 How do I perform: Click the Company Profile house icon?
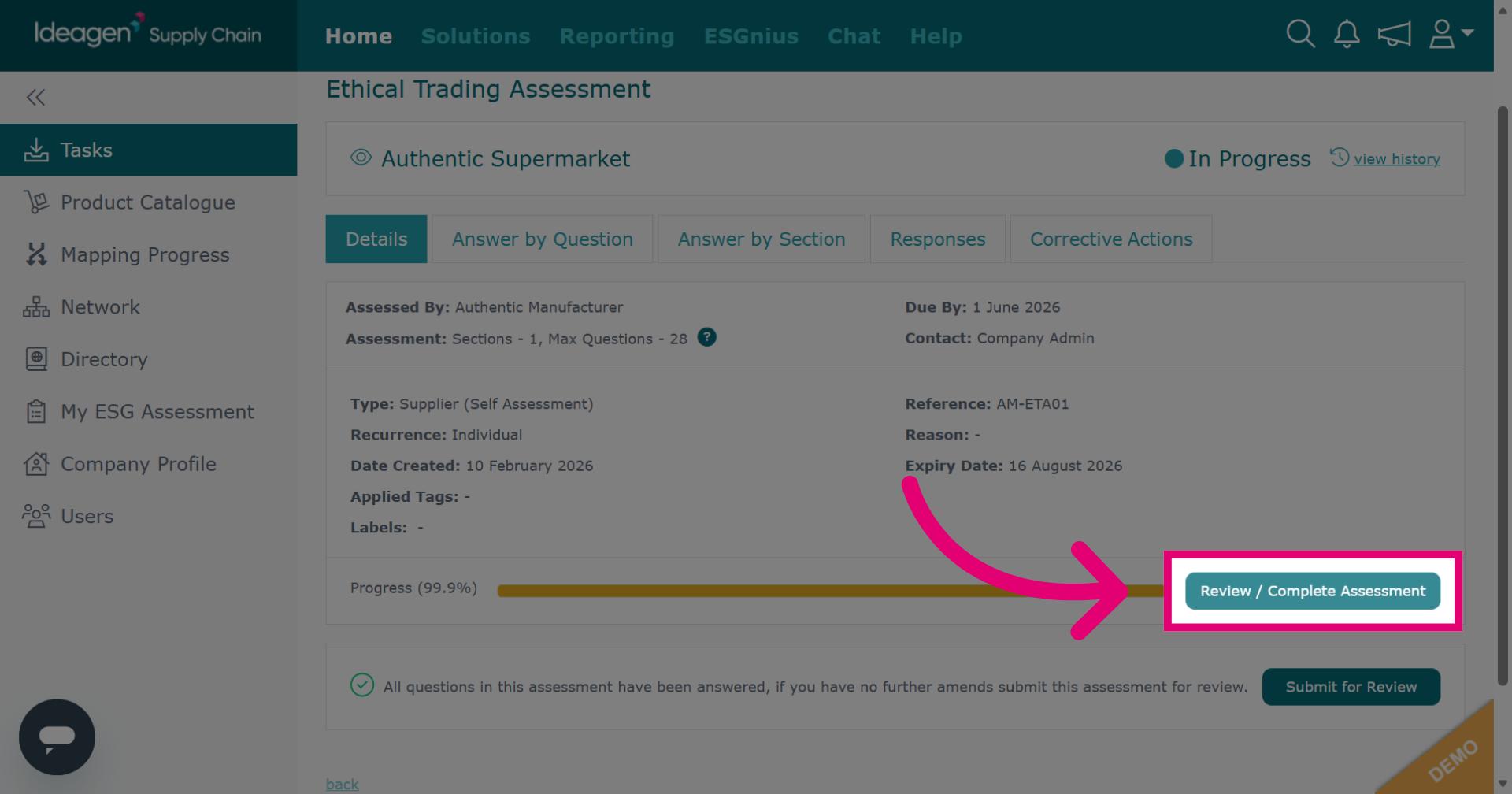(x=36, y=464)
